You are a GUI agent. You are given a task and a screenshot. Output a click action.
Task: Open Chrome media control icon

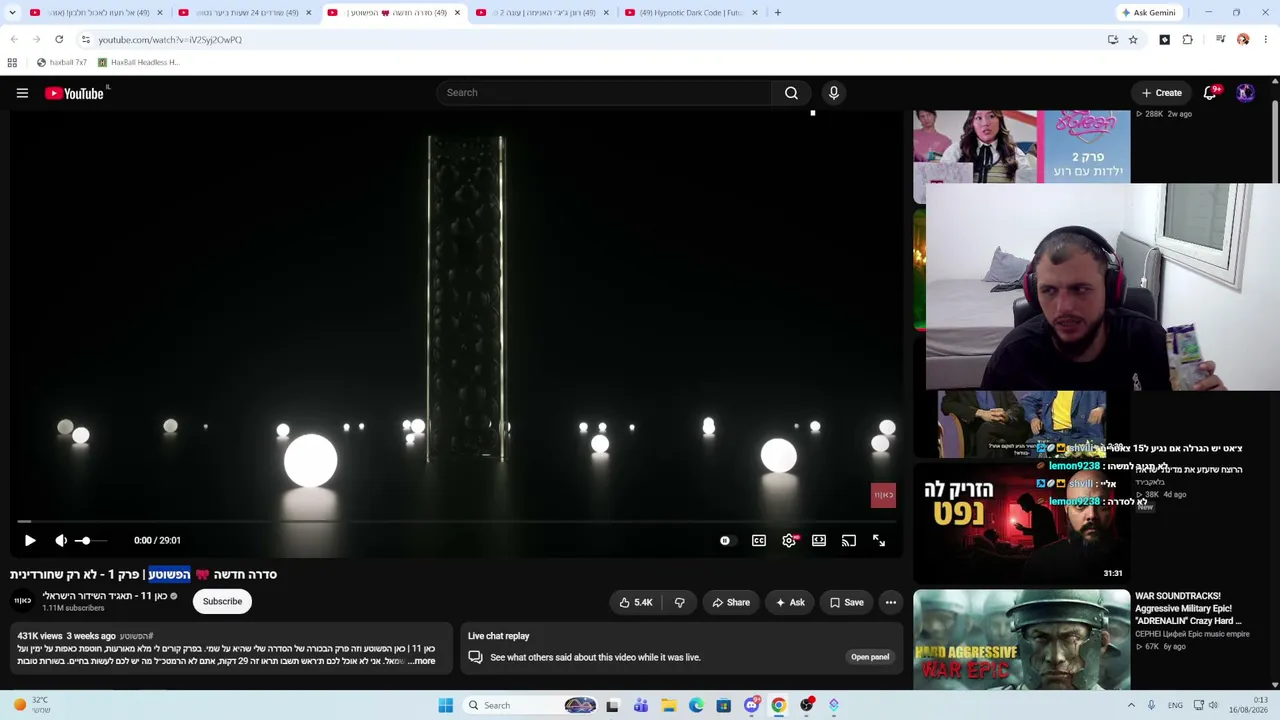1220,40
